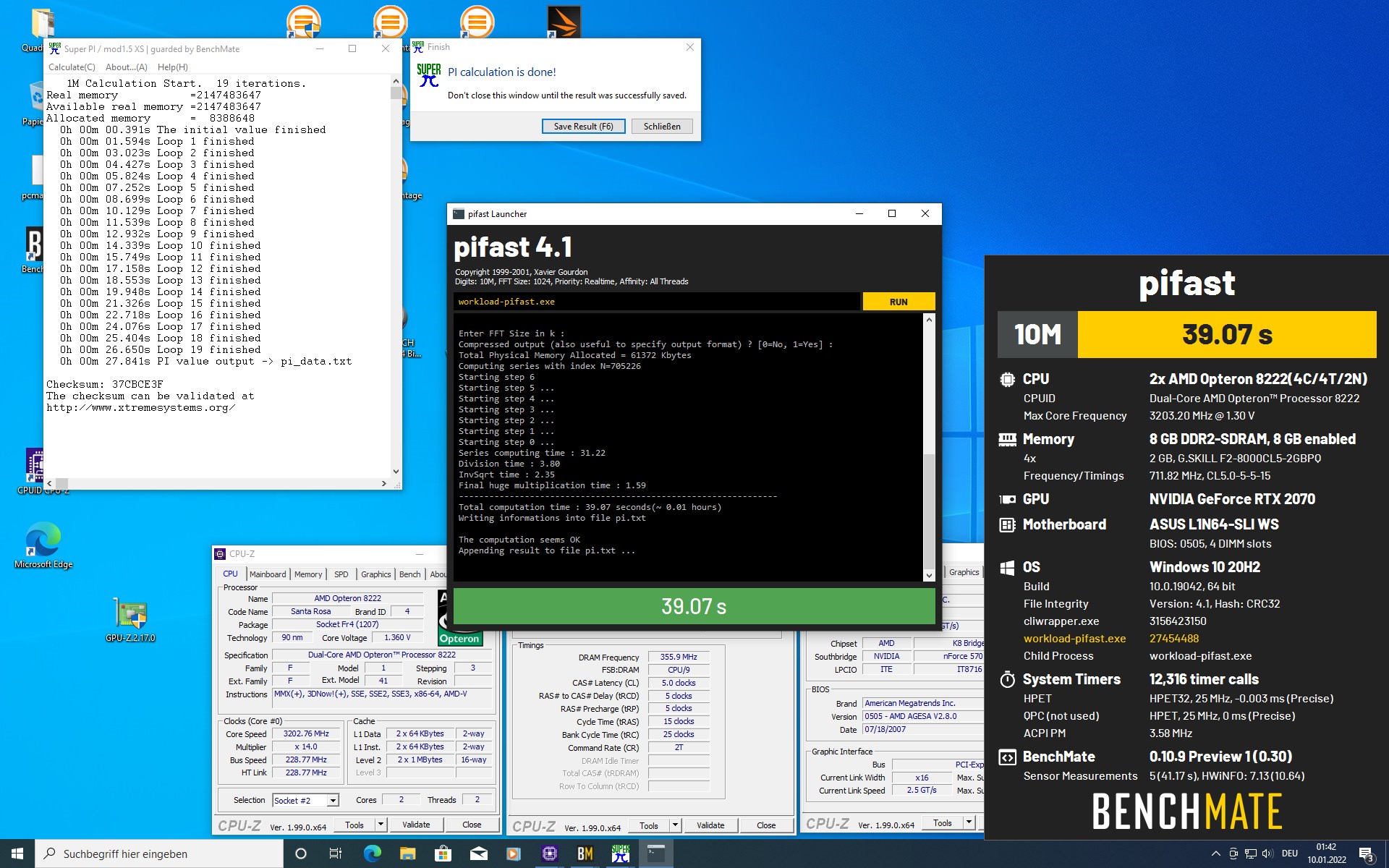Expand Tools dropdown arrow in left CPU-Z

coord(381,825)
